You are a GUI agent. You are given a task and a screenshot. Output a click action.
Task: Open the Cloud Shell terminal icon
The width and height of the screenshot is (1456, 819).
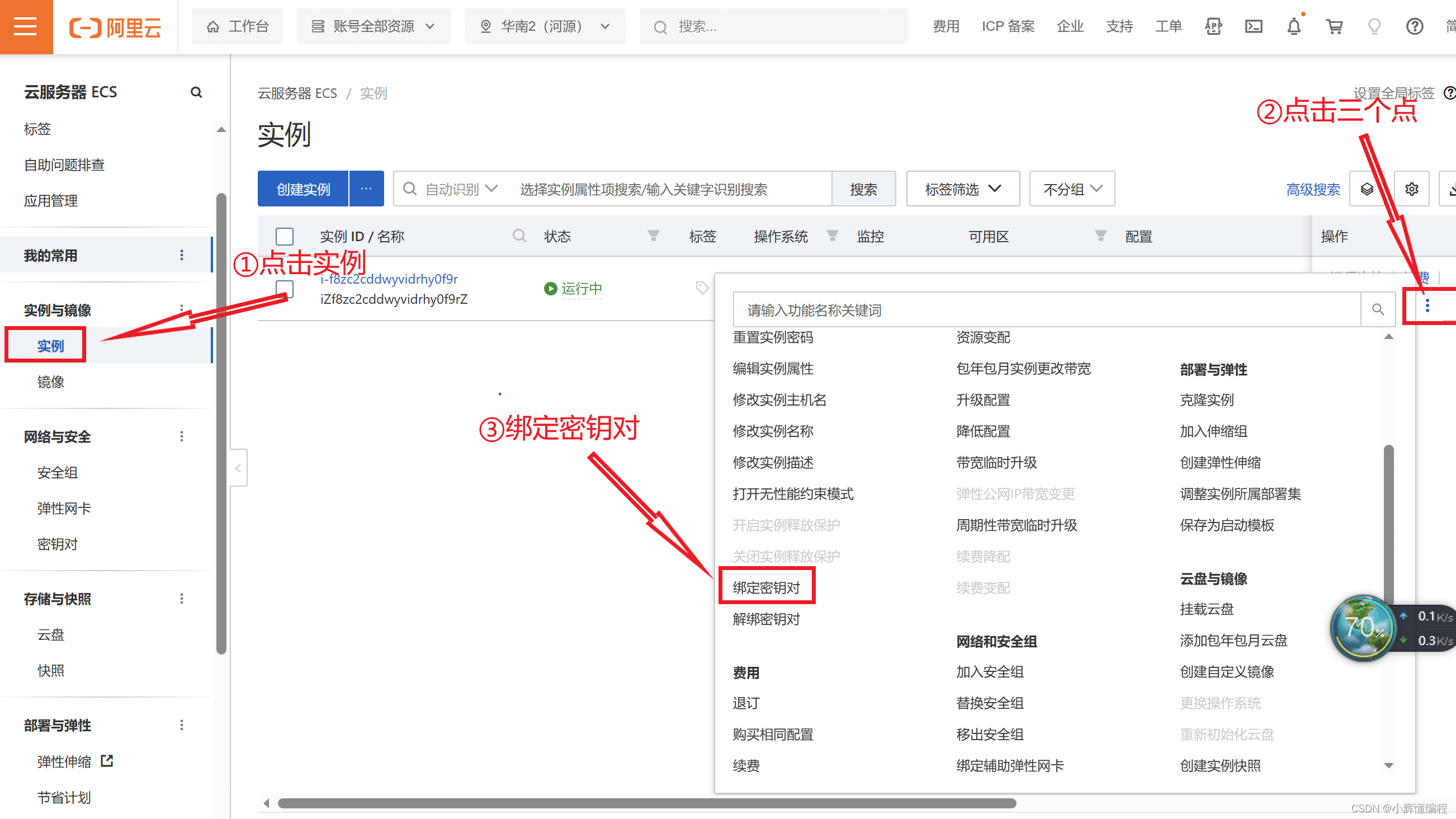[x=1253, y=27]
